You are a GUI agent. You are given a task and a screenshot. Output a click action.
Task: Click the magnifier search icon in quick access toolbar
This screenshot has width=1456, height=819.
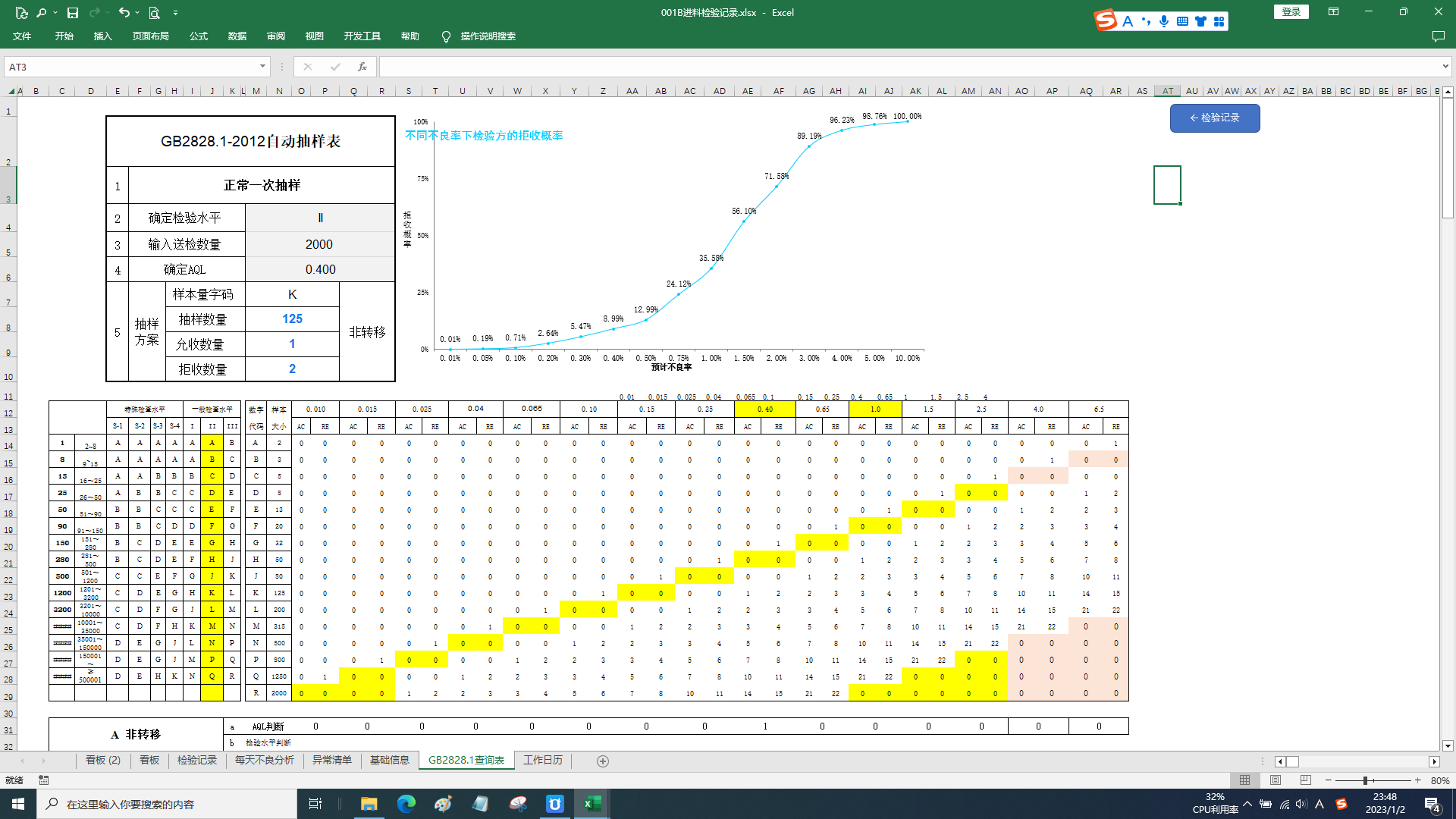coord(42,13)
